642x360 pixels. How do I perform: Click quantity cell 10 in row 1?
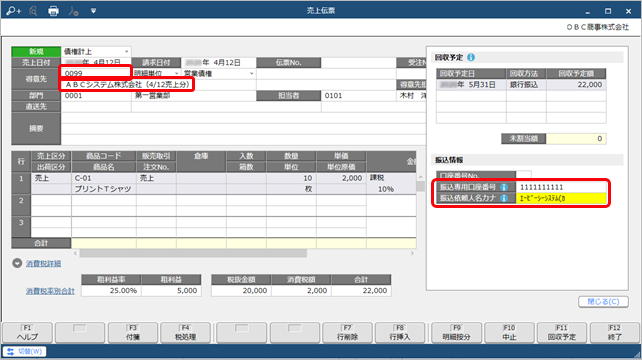pos(291,178)
